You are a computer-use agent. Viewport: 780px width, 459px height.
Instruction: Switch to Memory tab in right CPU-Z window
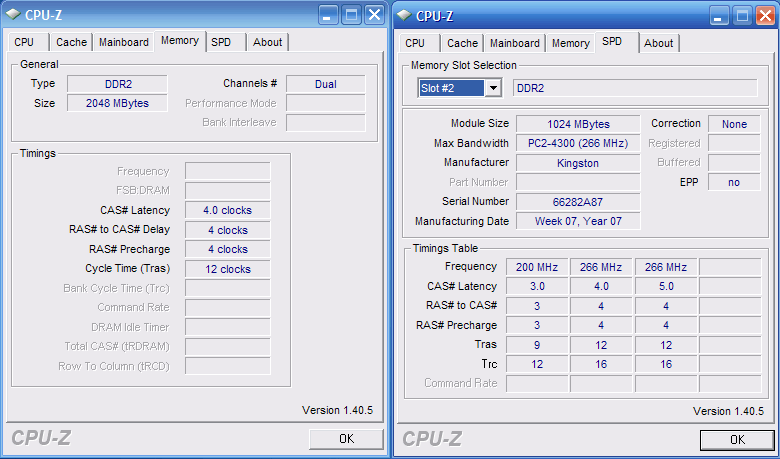coord(570,43)
